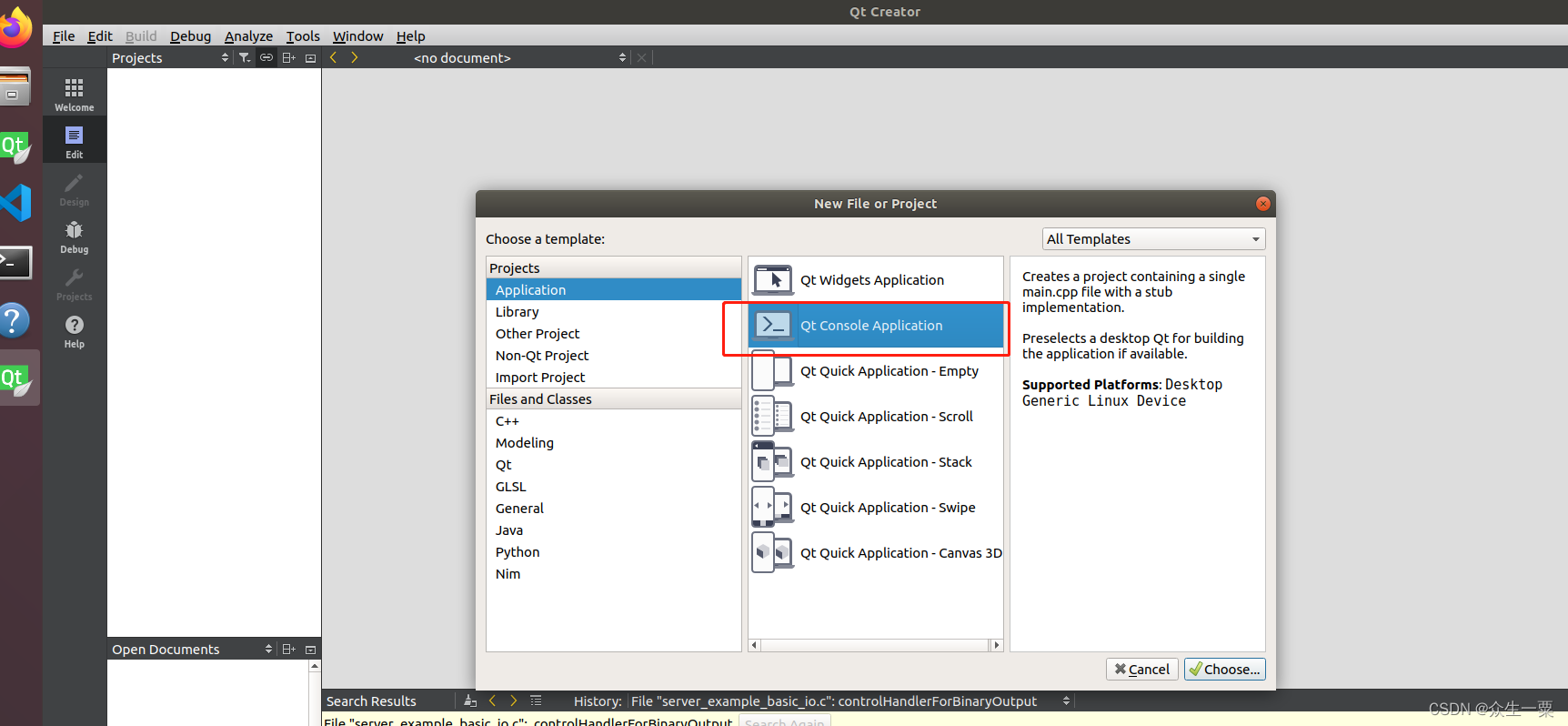Screen dimensions: 1568x726
Task: Open the Help menu in menu bar
Action: coord(410,36)
